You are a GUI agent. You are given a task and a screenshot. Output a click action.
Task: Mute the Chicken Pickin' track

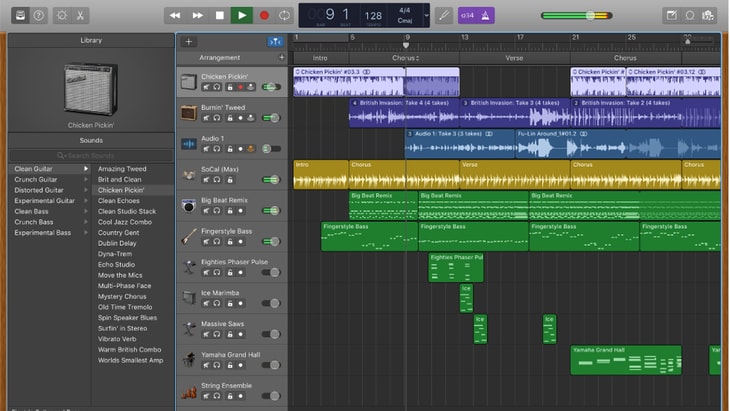(x=206, y=87)
